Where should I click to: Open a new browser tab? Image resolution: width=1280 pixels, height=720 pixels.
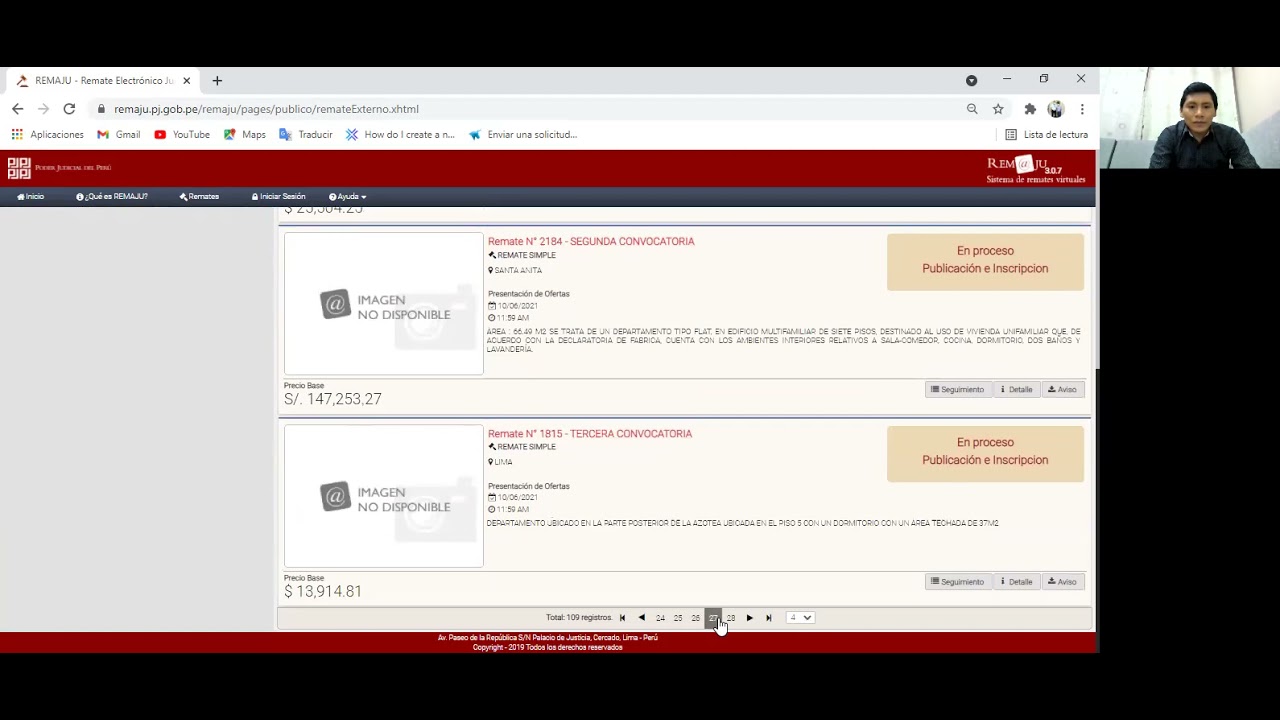coord(217,81)
